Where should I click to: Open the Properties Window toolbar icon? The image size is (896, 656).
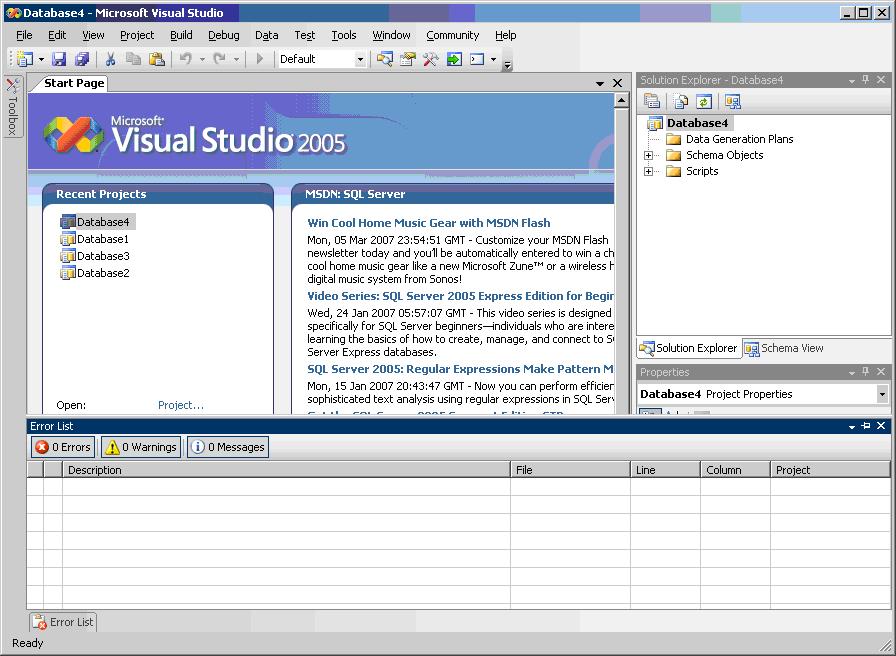[407, 59]
